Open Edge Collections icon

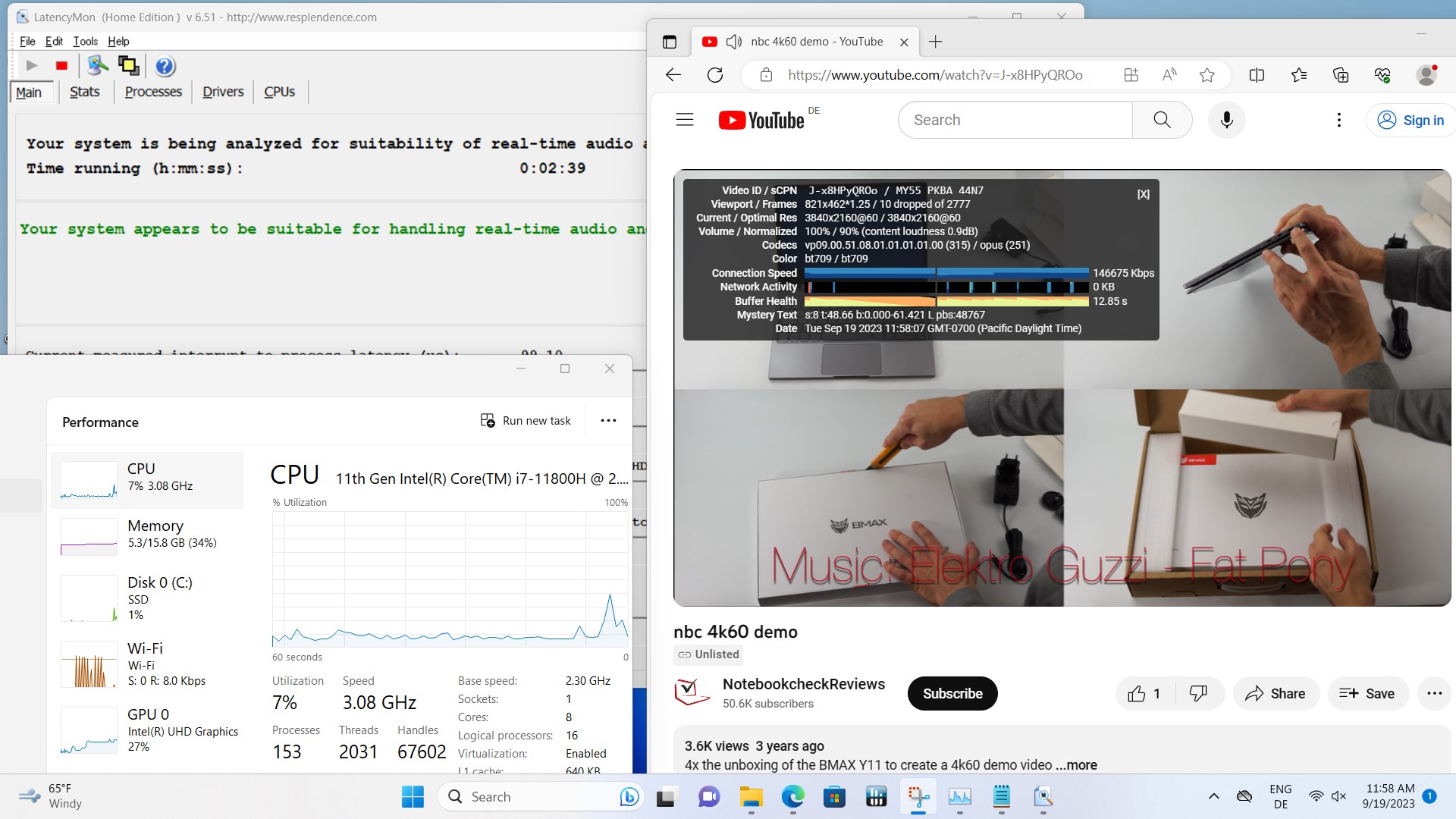[x=1341, y=75]
